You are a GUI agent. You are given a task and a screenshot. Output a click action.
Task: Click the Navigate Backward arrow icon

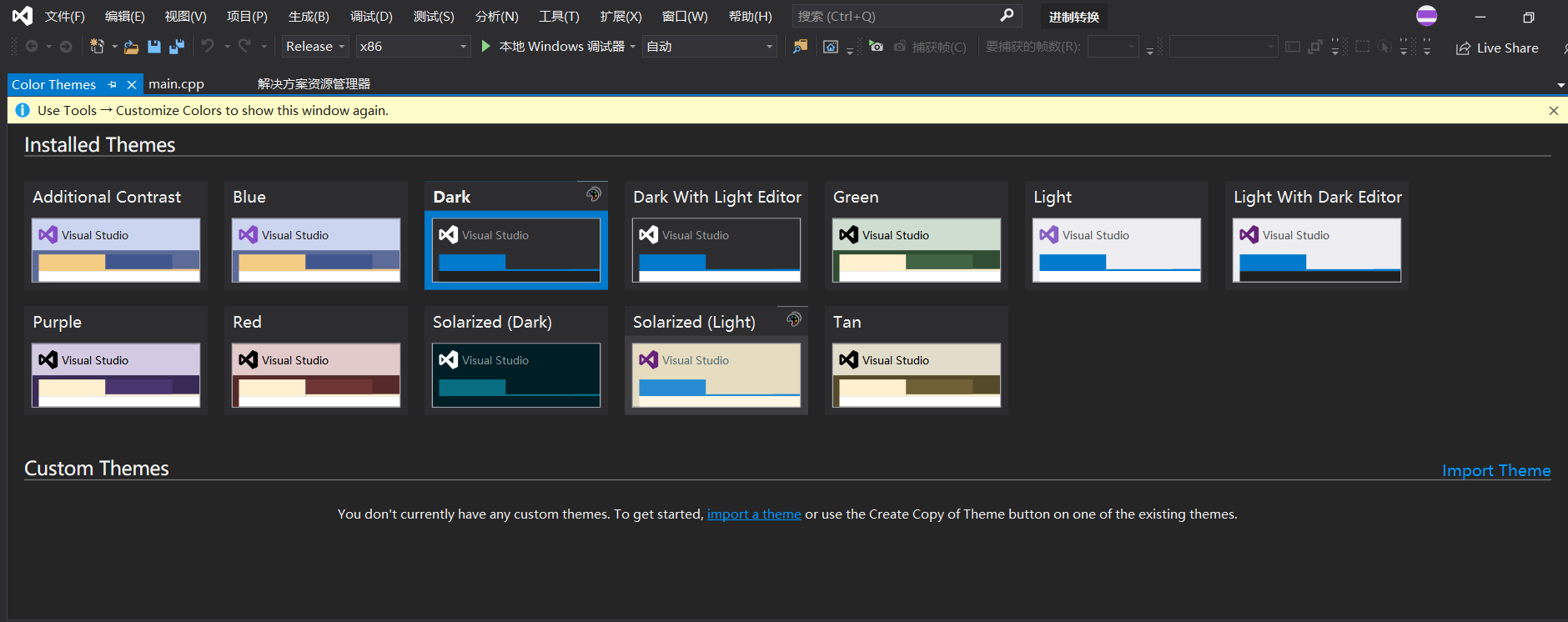32,47
